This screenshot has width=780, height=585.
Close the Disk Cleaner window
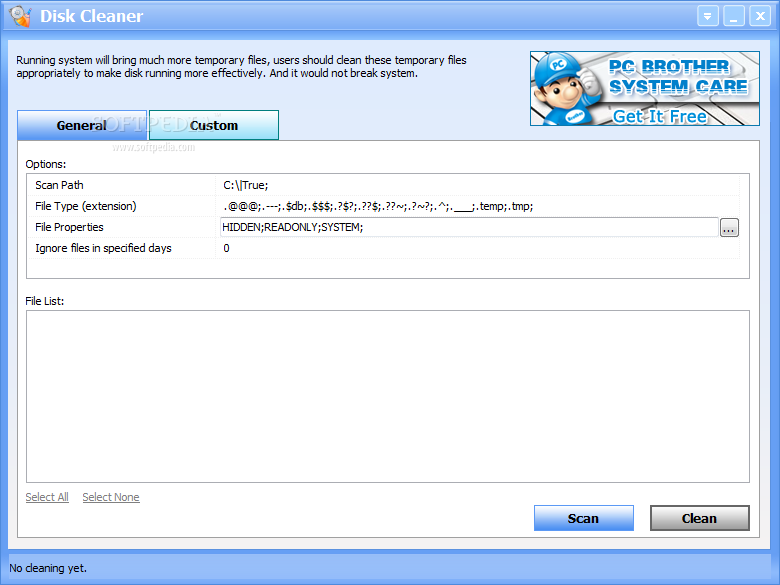(760, 16)
